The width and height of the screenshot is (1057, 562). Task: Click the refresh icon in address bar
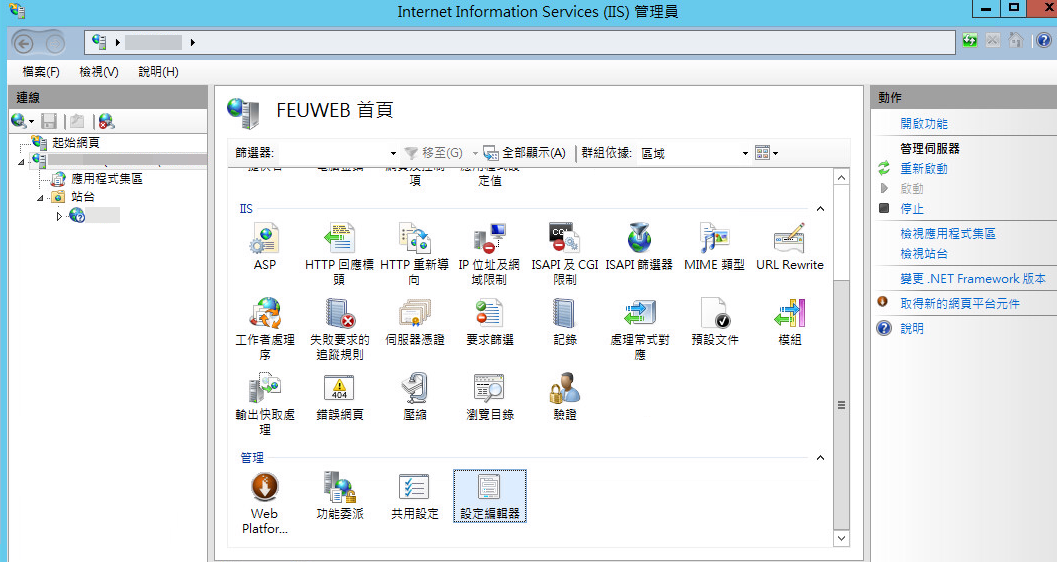tap(969, 40)
